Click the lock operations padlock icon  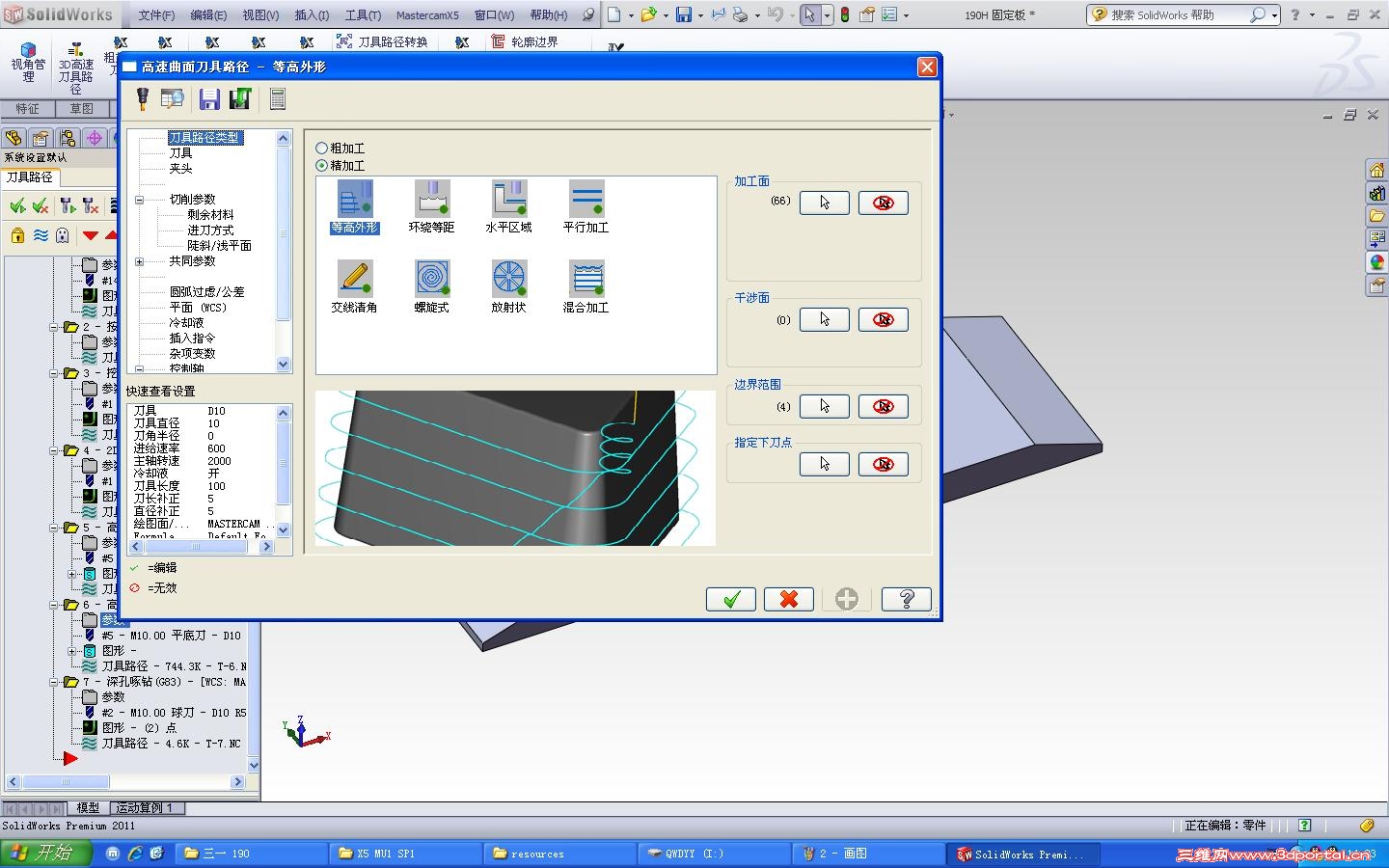(x=17, y=235)
